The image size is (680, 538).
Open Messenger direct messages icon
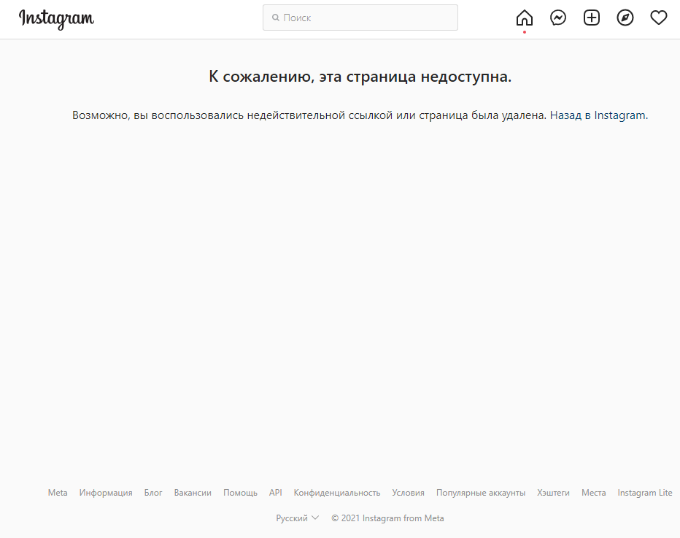[x=558, y=18]
